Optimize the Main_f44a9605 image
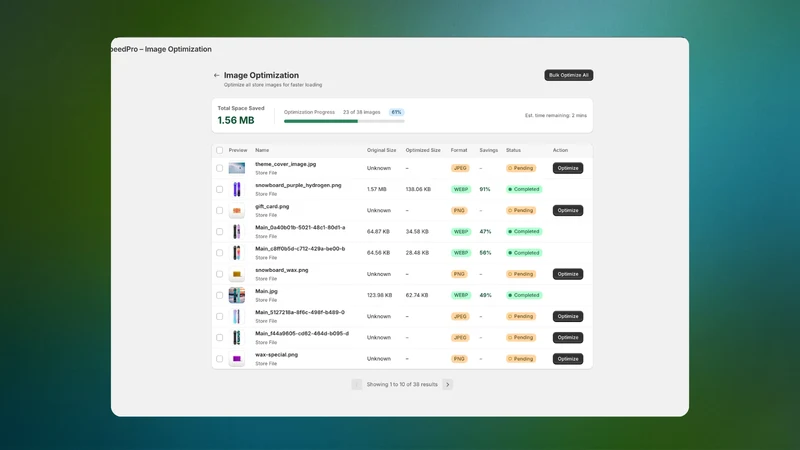The height and width of the screenshot is (450, 800). pos(568,337)
